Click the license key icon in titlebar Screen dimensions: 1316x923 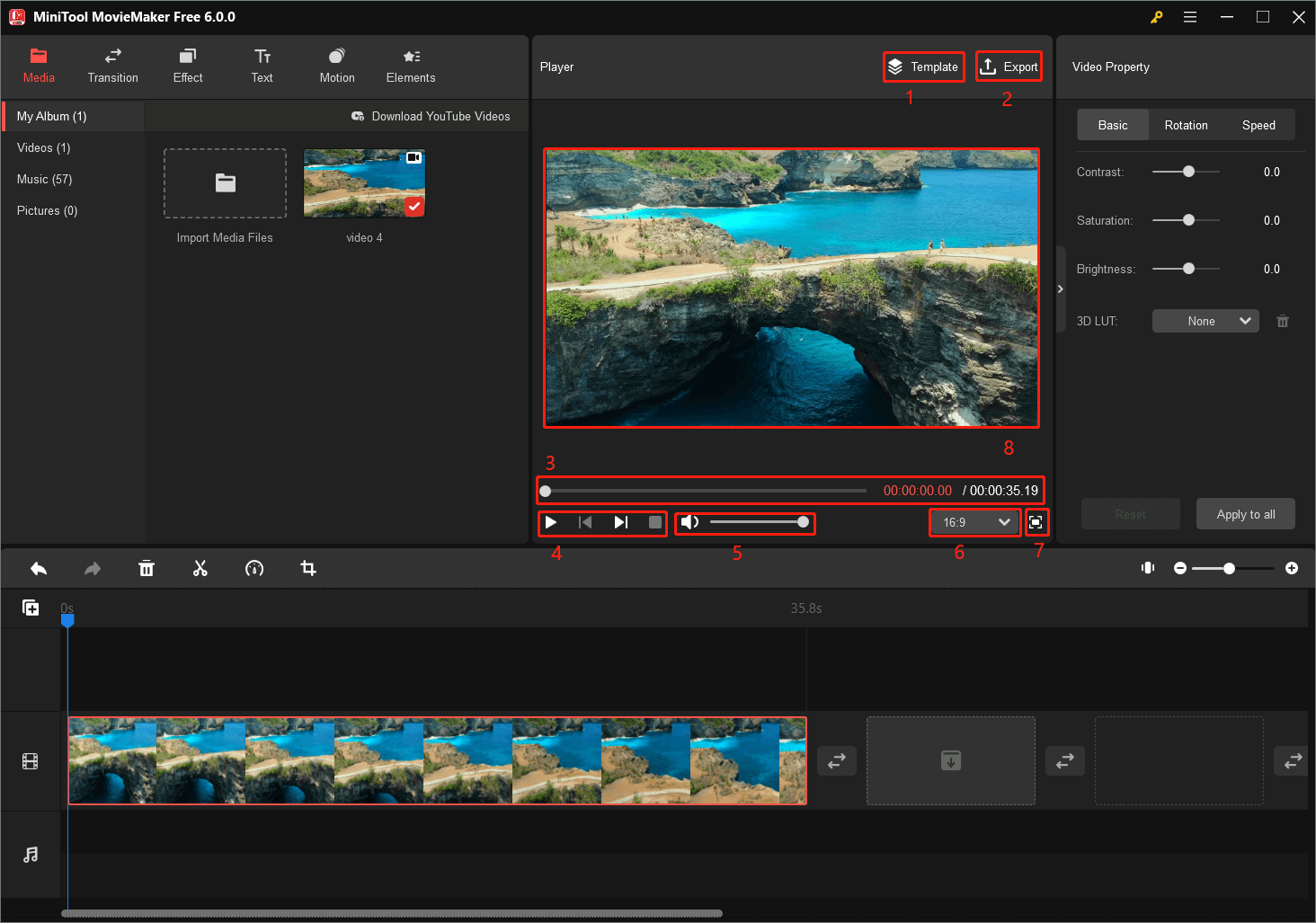point(1156,16)
